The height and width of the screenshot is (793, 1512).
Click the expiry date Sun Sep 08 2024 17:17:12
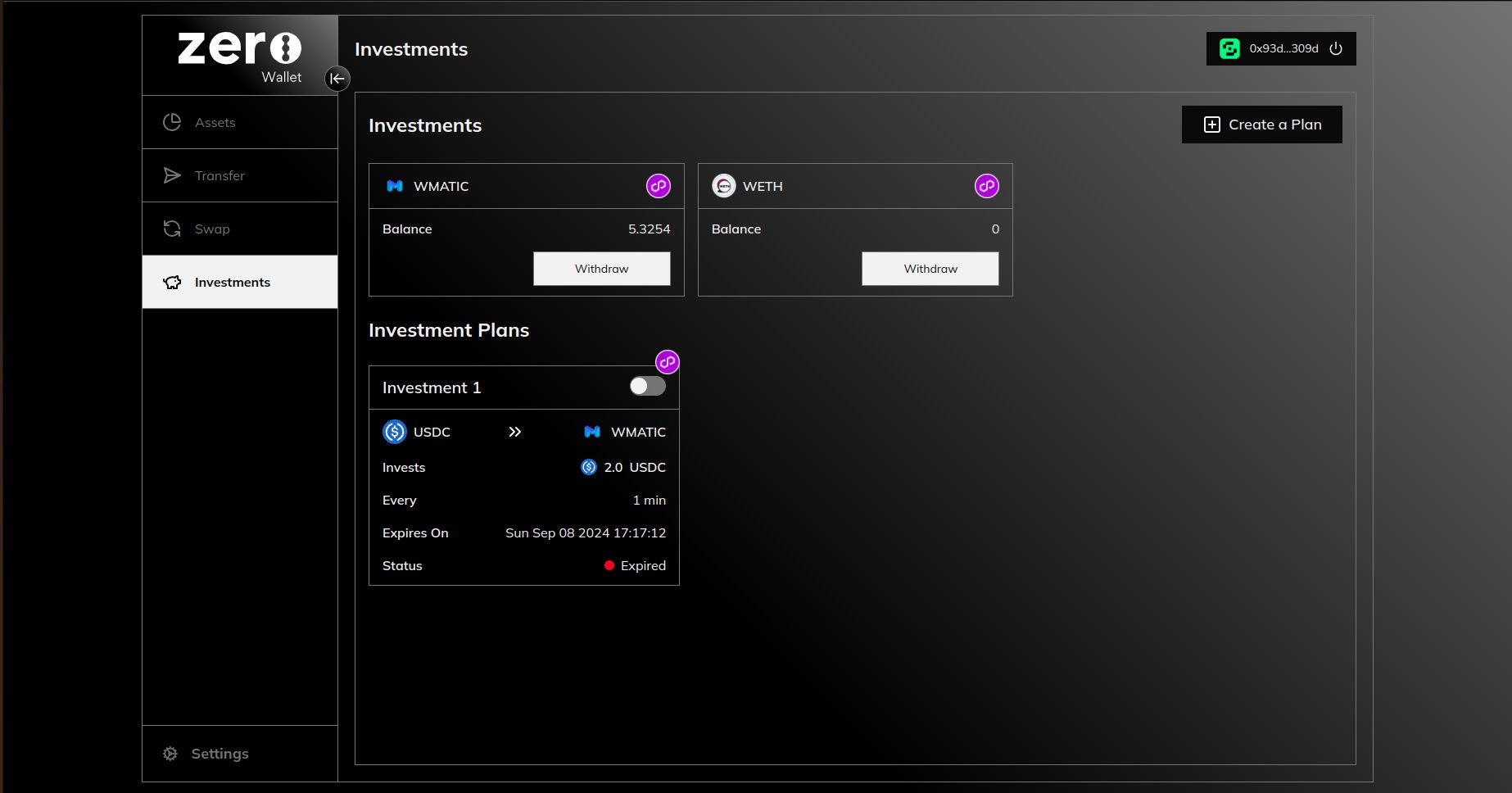(x=586, y=532)
